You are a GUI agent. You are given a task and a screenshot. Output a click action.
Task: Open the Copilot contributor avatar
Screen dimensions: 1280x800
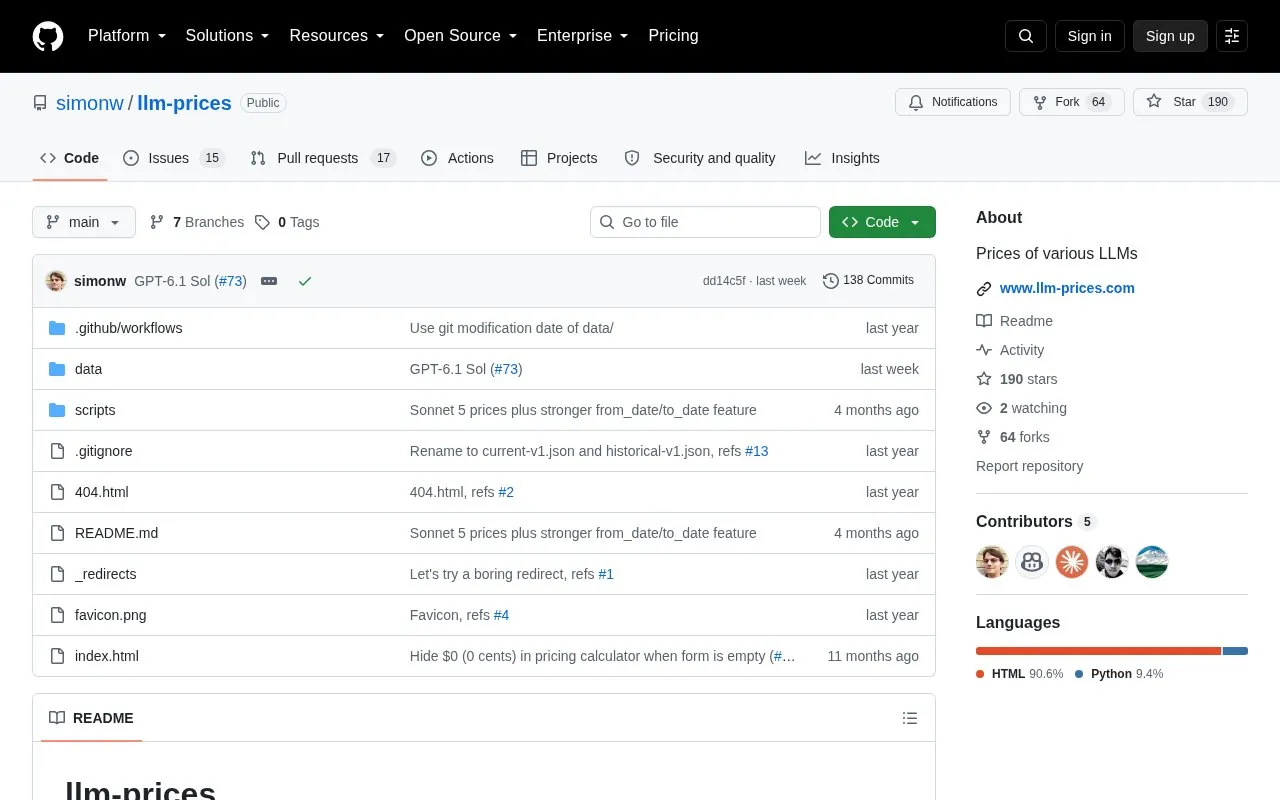(x=1032, y=562)
